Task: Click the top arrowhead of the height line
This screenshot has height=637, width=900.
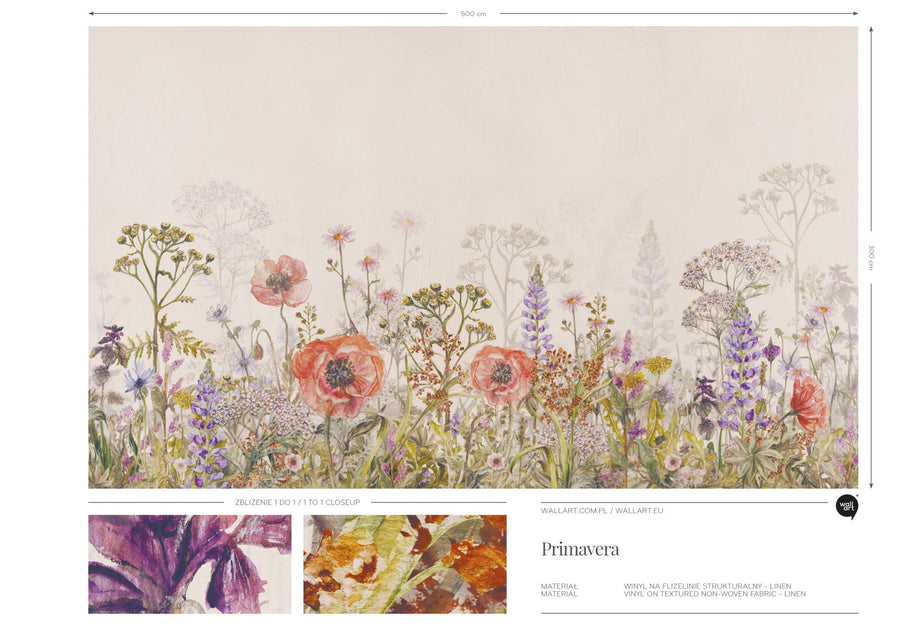Action: (x=870, y=30)
